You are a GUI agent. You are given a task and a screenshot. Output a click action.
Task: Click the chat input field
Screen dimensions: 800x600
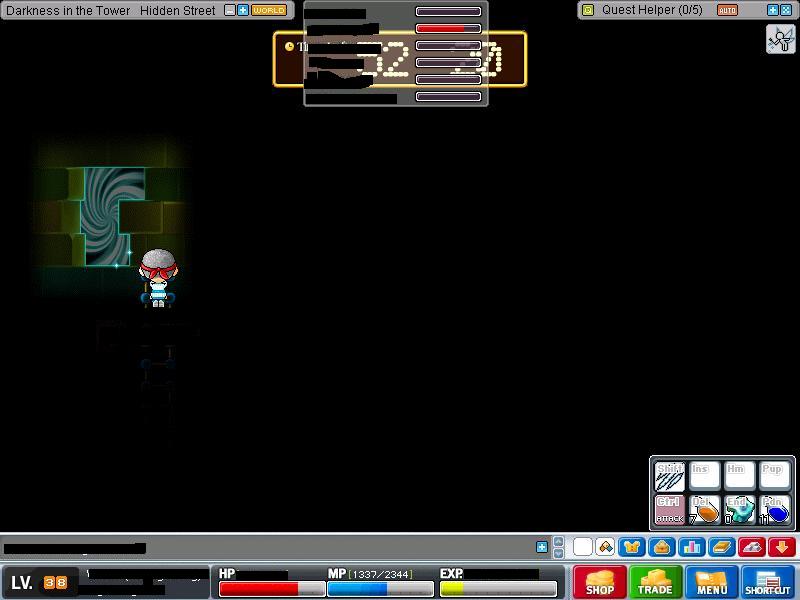tap(268, 548)
